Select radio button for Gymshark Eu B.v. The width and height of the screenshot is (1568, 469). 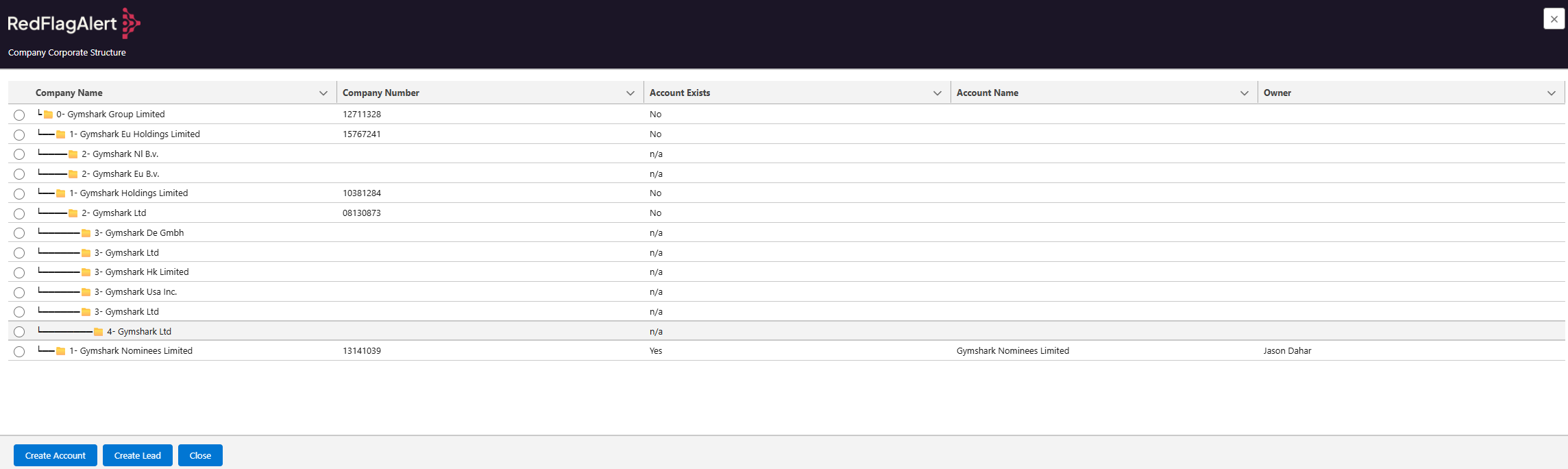click(19, 174)
